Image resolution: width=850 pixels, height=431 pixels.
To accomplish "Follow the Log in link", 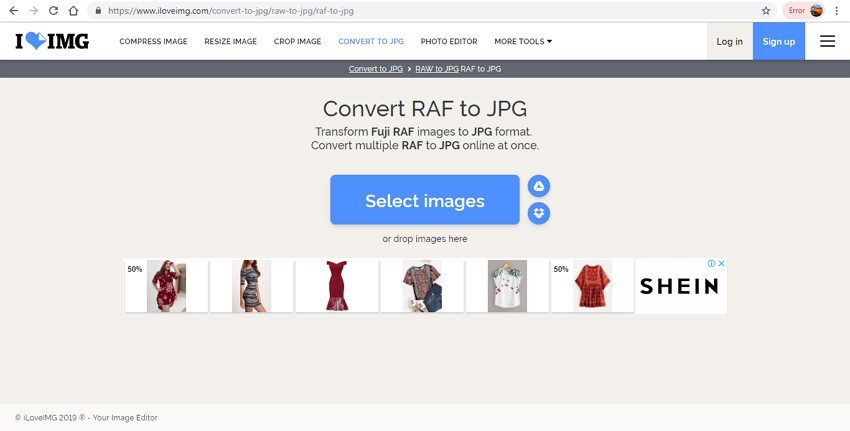I will point(729,42).
